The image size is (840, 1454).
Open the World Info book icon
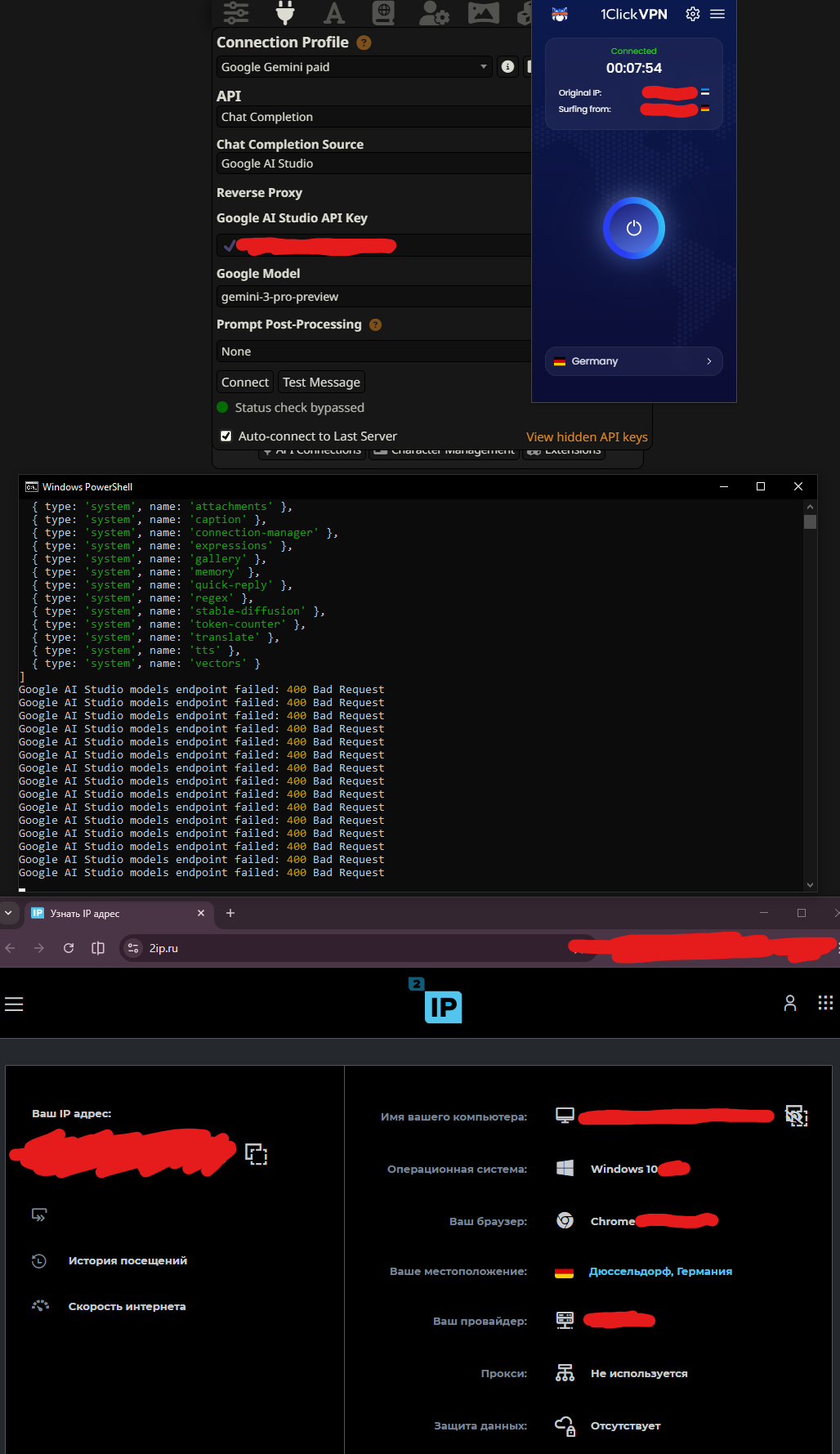pyautogui.click(x=383, y=11)
